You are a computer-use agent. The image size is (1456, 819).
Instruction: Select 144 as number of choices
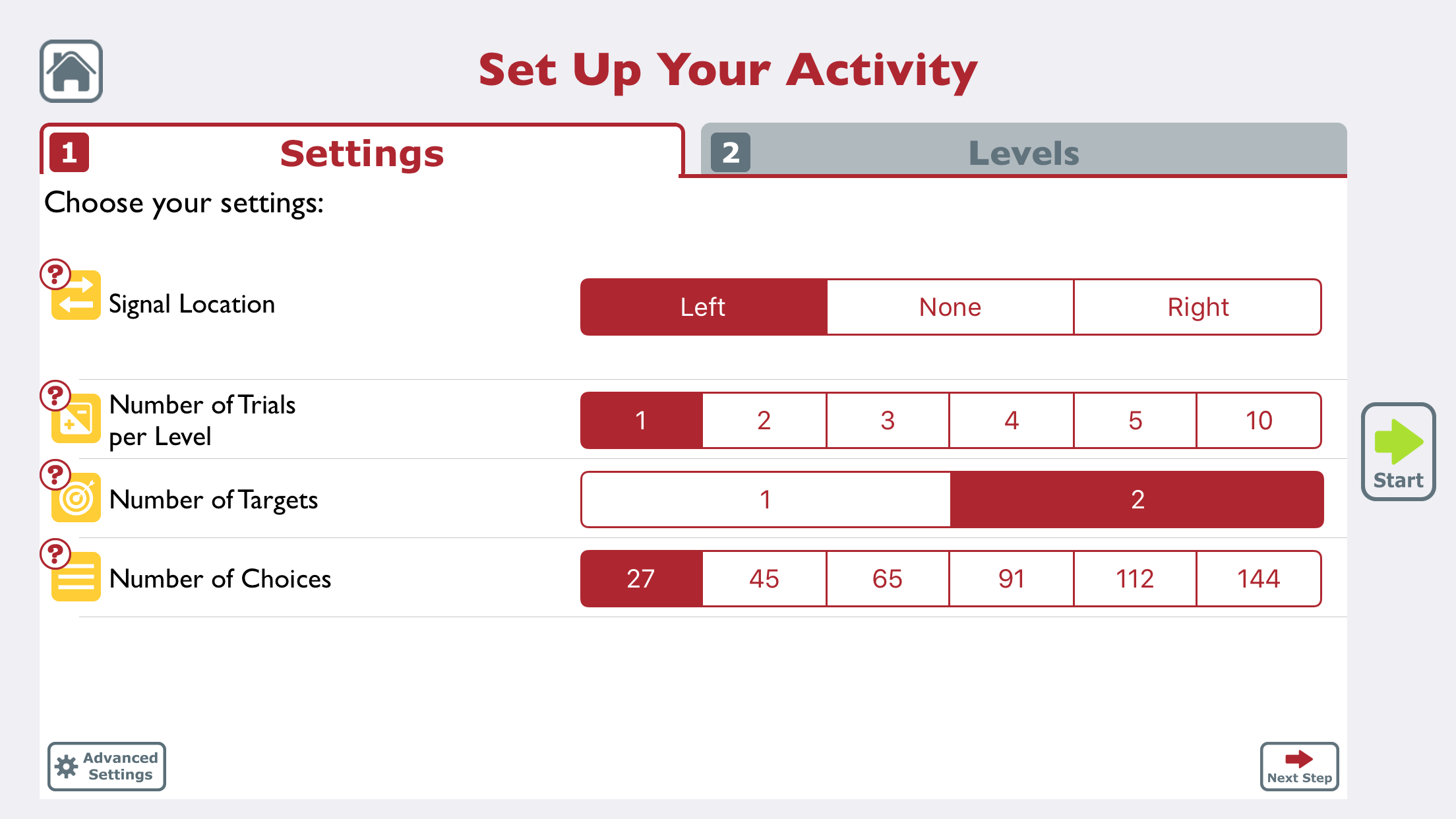[x=1258, y=579]
